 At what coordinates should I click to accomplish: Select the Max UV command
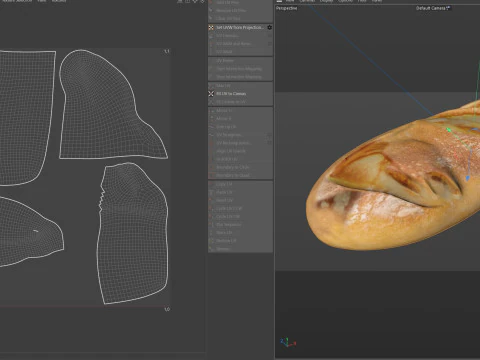pyautogui.click(x=240, y=86)
